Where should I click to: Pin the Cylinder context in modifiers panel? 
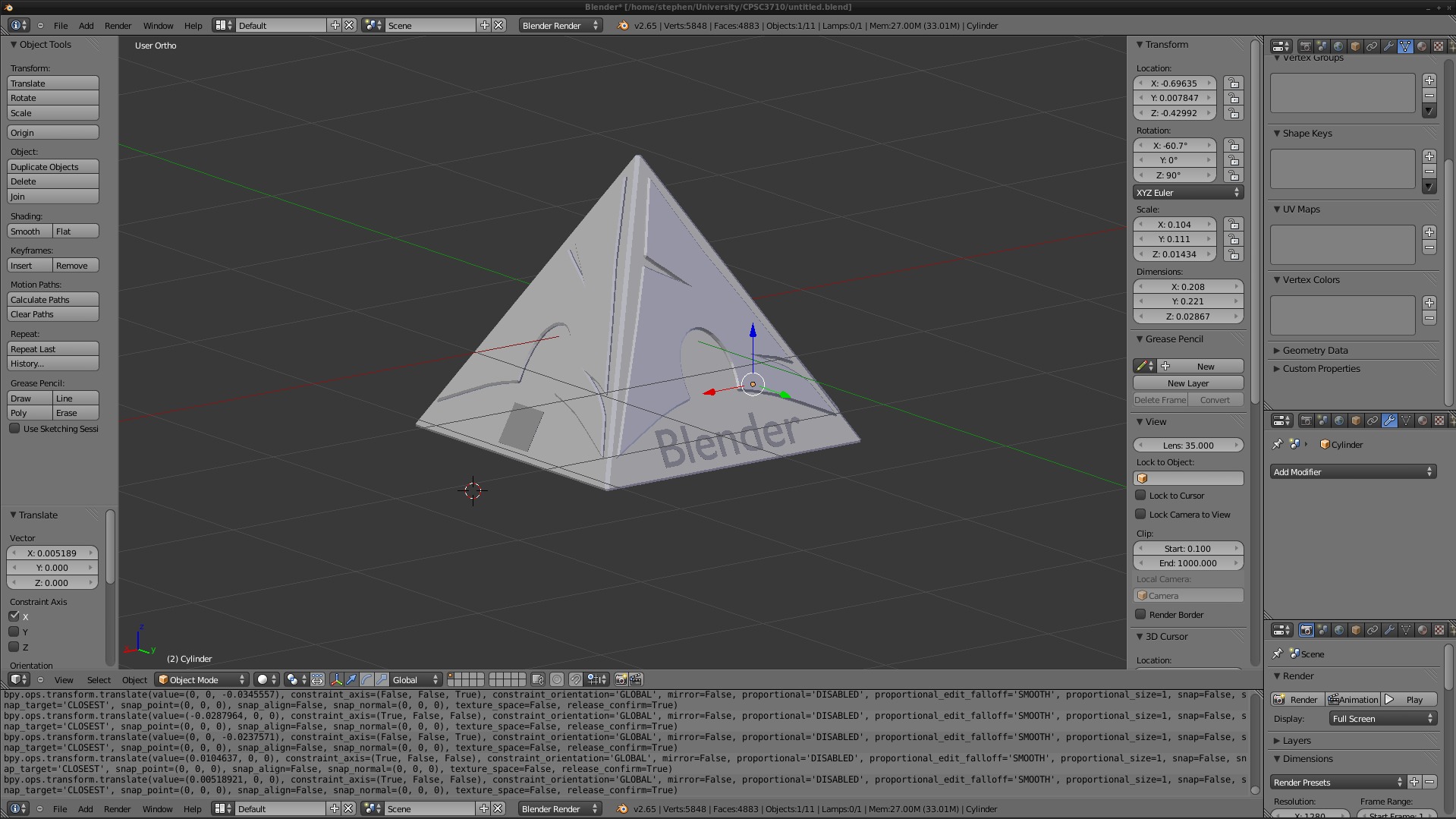(x=1278, y=445)
